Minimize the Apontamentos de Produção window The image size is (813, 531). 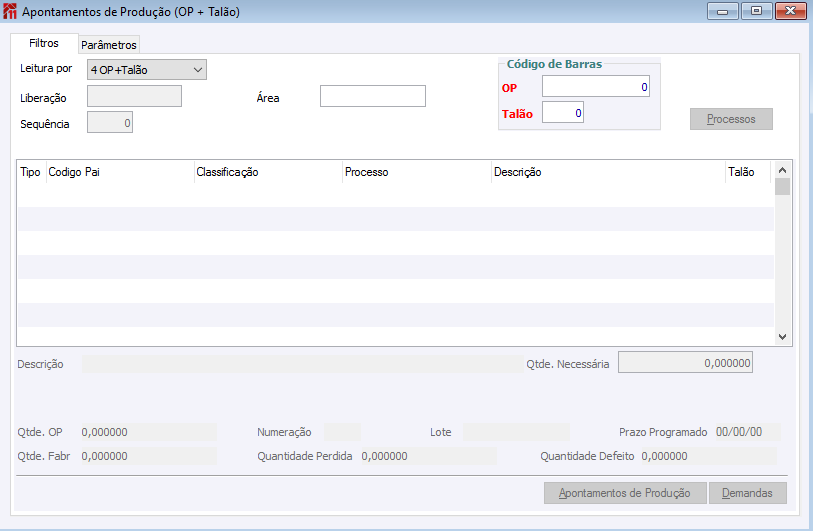(x=723, y=11)
